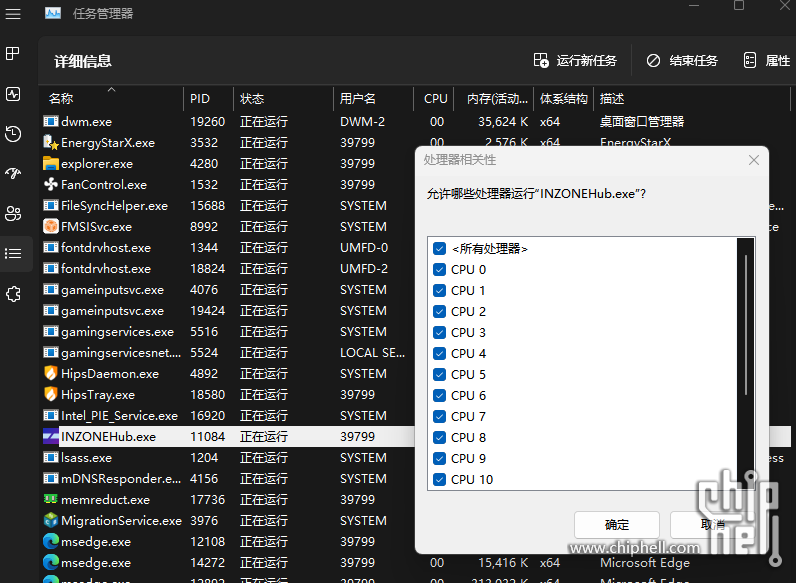The height and width of the screenshot is (583, 796).
Task: Click the 桌面窗口管理器 description text
Action: pos(642,121)
